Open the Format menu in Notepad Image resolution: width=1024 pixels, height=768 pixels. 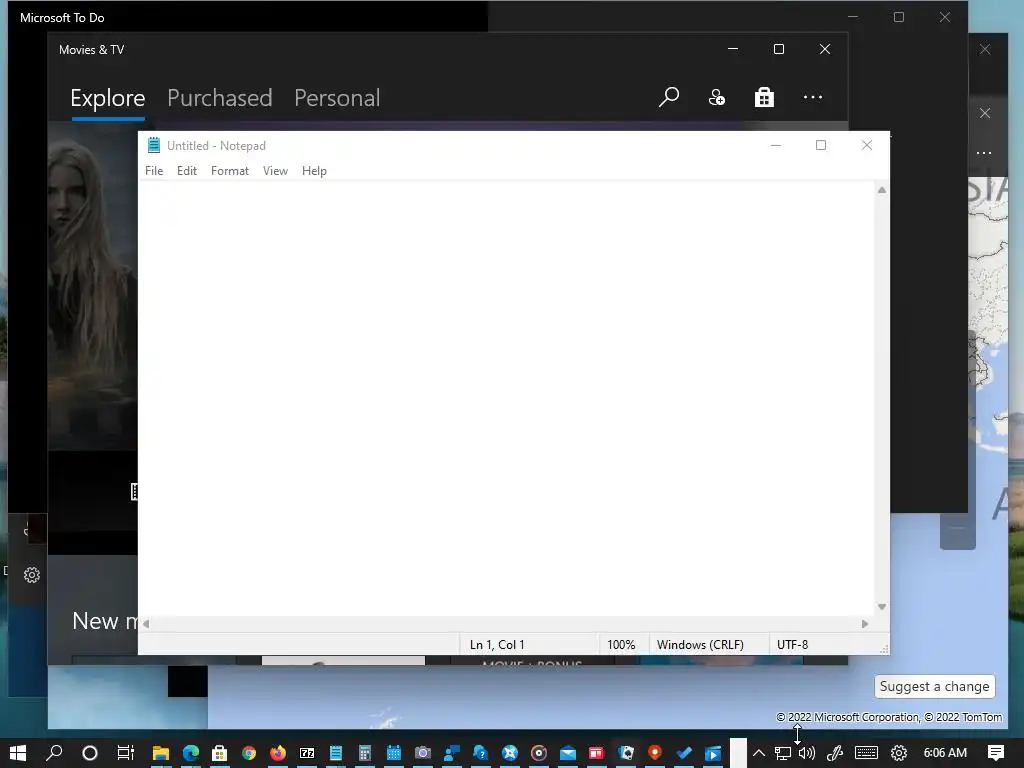pos(230,170)
